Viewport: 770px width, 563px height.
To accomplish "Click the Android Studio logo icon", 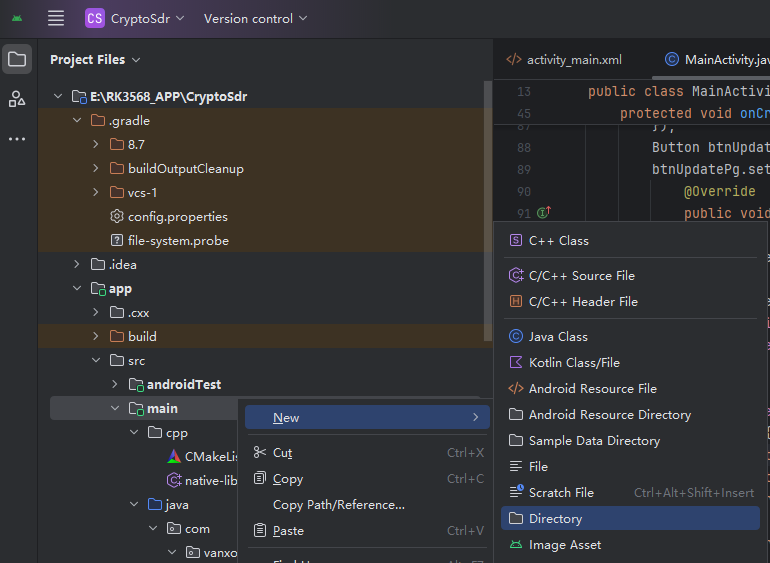I will point(17,18).
